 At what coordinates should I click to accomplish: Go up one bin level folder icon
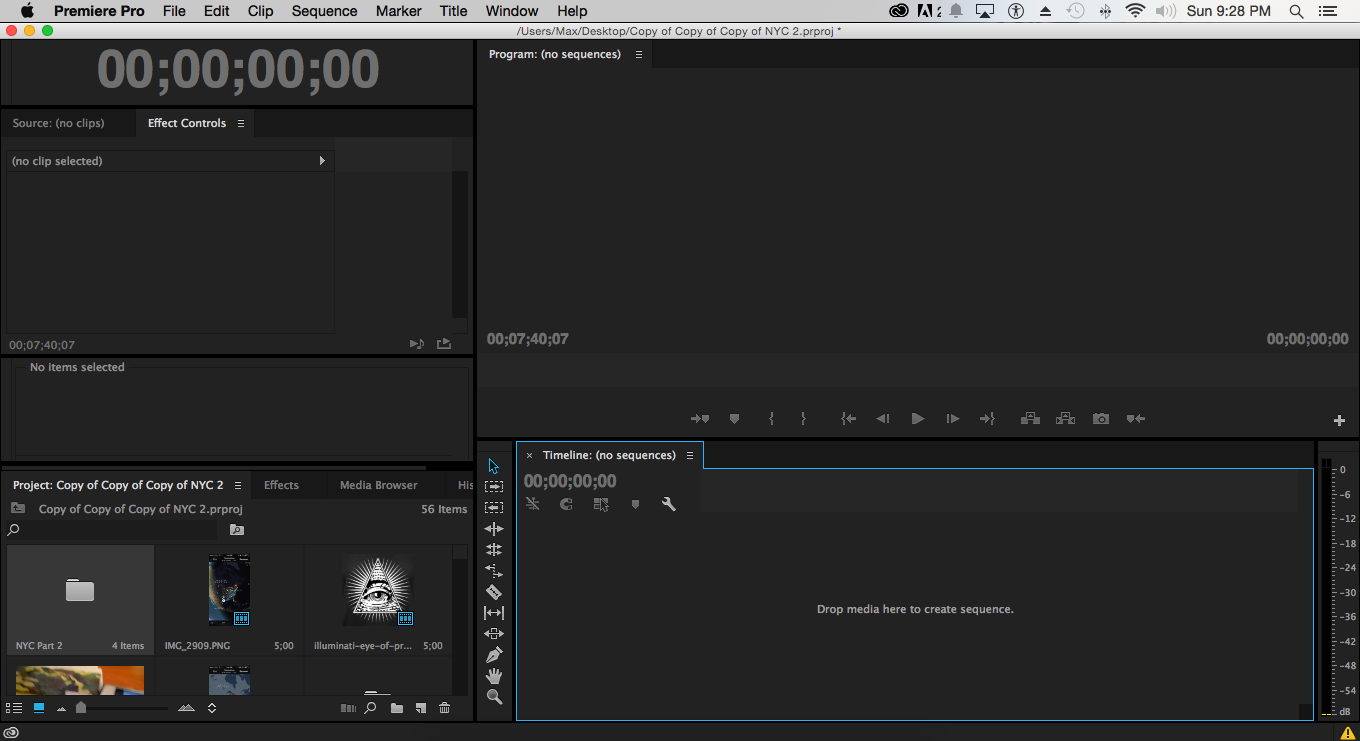click(x=18, y=509)
